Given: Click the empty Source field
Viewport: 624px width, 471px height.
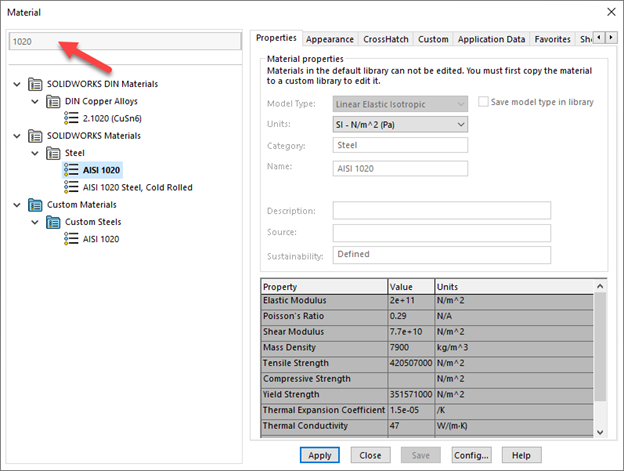Looking at the screenshot, I should click(442, 233).
